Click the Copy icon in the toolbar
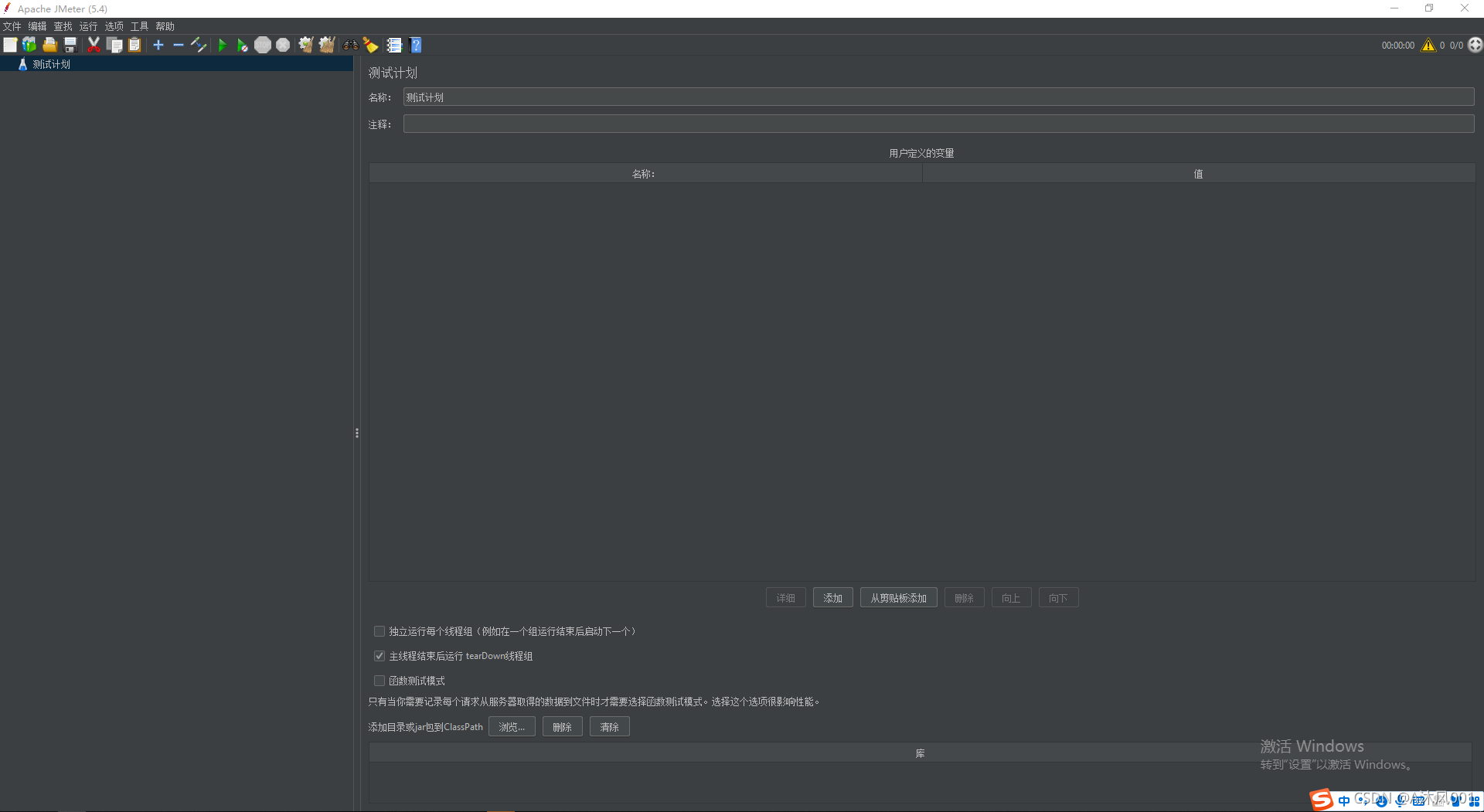The height and width of the screenshot is (812, 1484). pyautogui.click(x=114, y=45)
